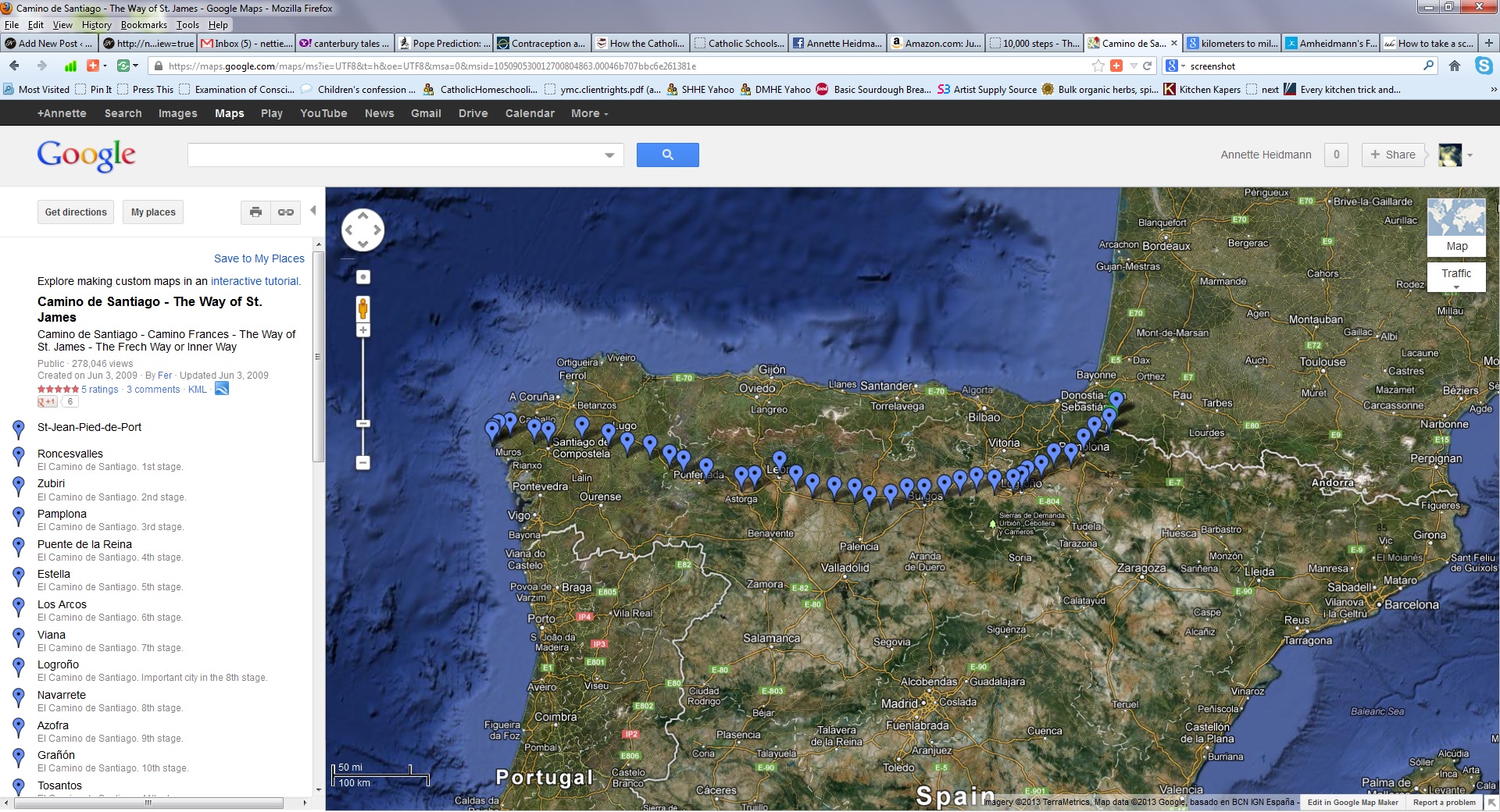Zoom out with the minus button
Image resolution: width=1500 pixels, height=812 pixels.
[x=362, y=463]
